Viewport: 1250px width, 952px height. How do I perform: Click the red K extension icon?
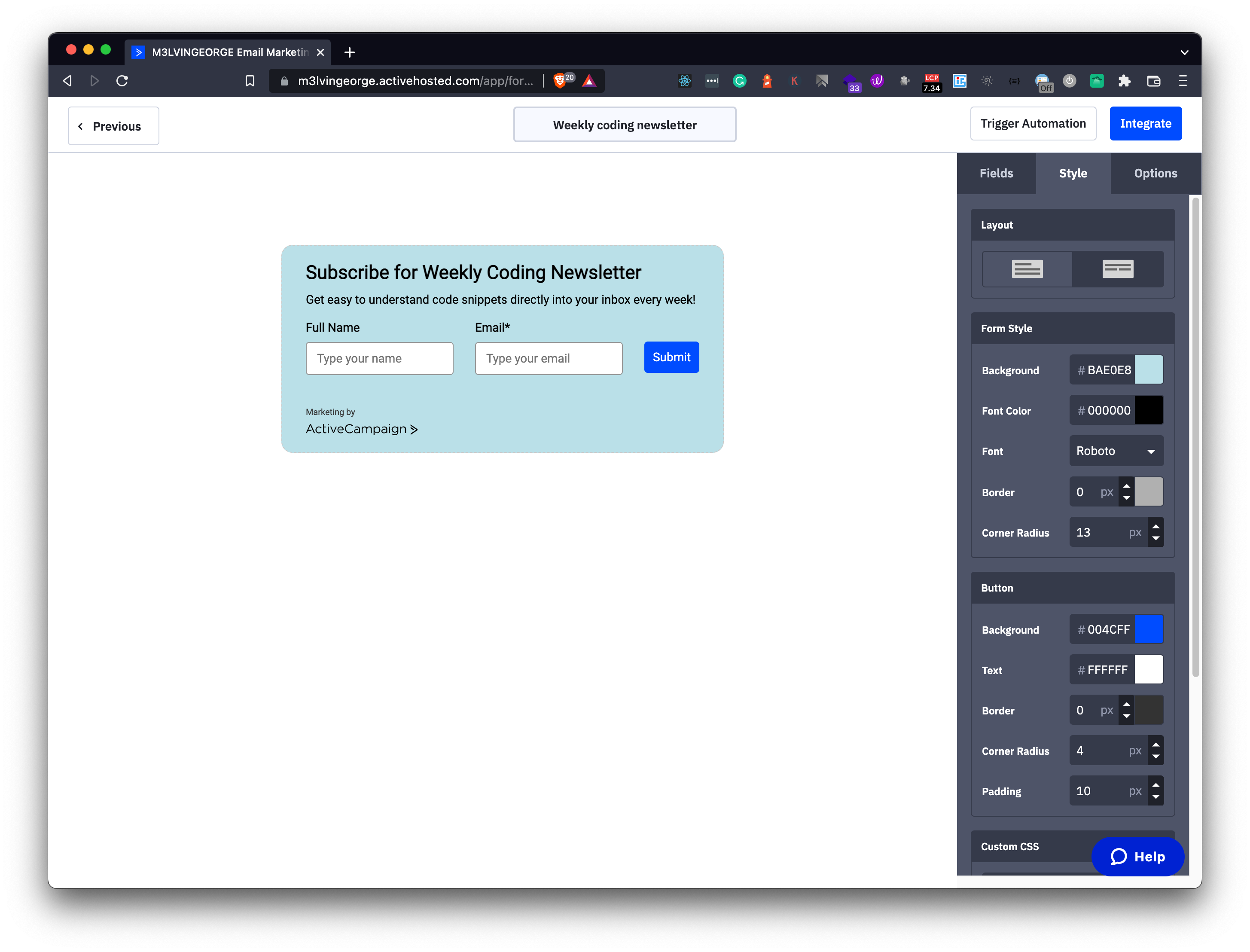point(794,81)
